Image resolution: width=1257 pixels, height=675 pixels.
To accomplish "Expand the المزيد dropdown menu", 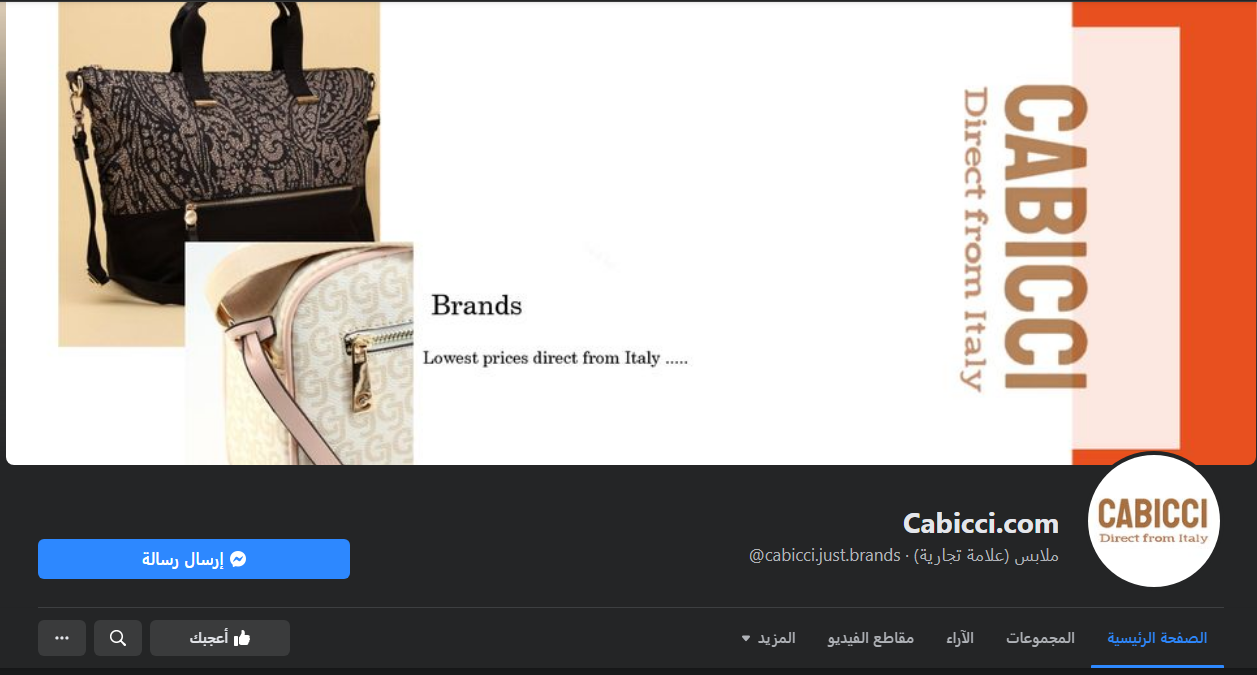I will [769, 638].
